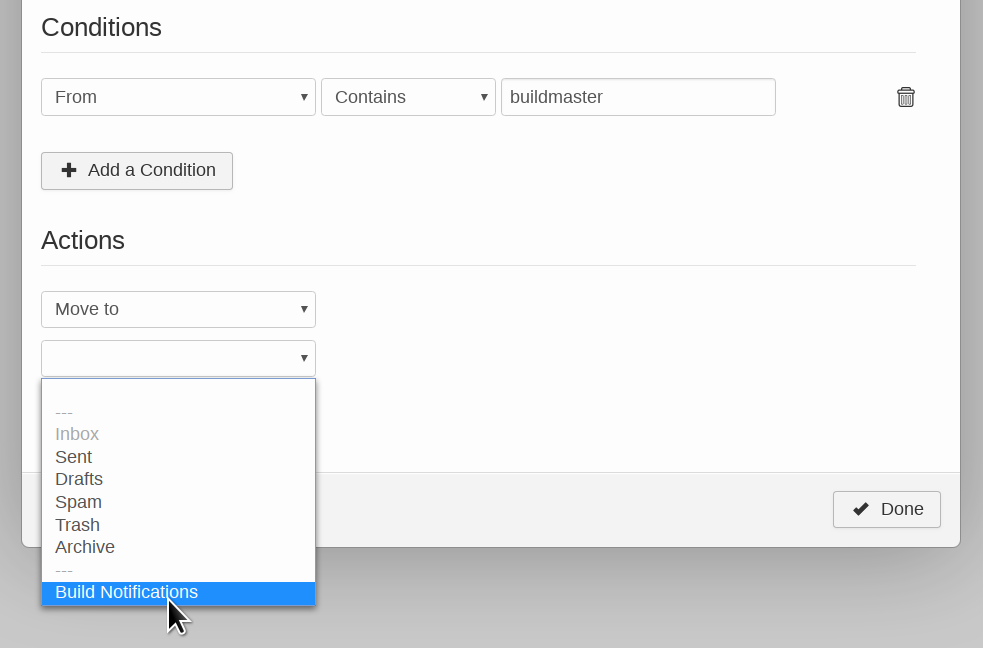
Task: Pick Drafts as the destination folder
Action: (79, 479)
